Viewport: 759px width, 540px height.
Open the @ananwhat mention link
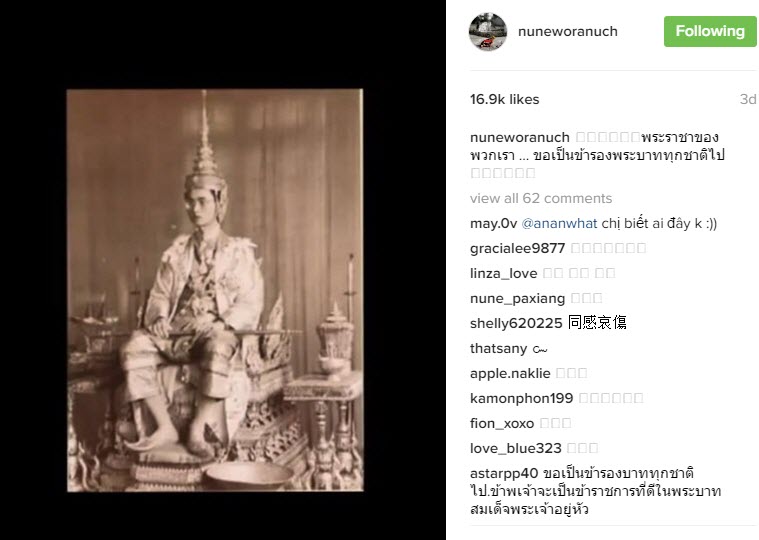[559, 224]
